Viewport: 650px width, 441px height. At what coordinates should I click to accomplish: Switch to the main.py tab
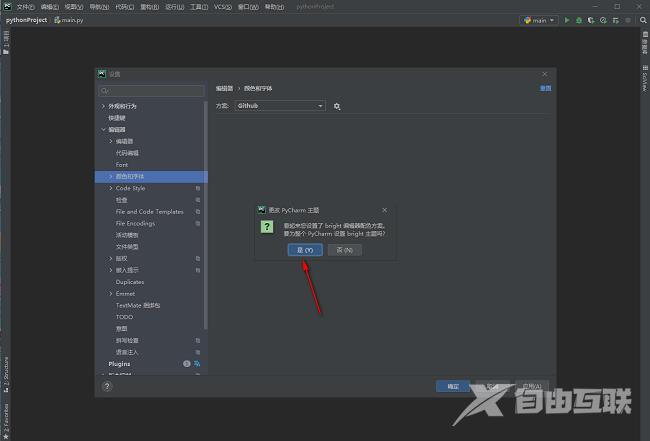pyautogui.click(x=69, y=19)
